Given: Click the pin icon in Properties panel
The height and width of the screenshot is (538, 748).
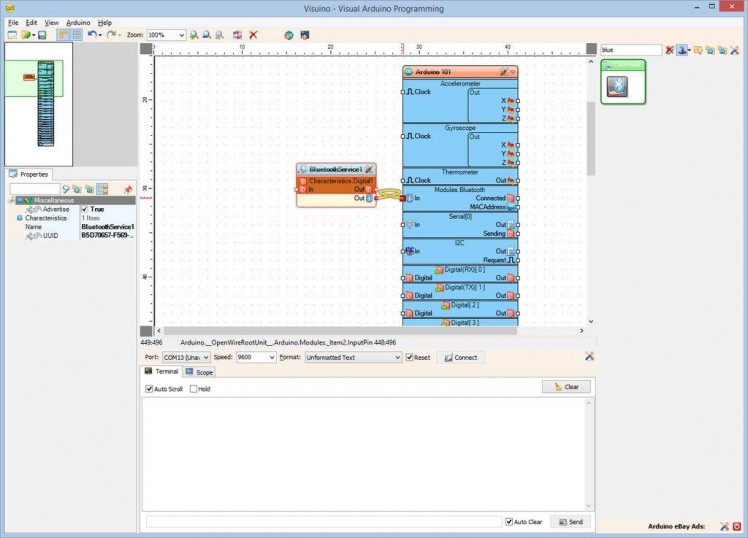Looking at the screenshot, I should click(x=127, y=189).
